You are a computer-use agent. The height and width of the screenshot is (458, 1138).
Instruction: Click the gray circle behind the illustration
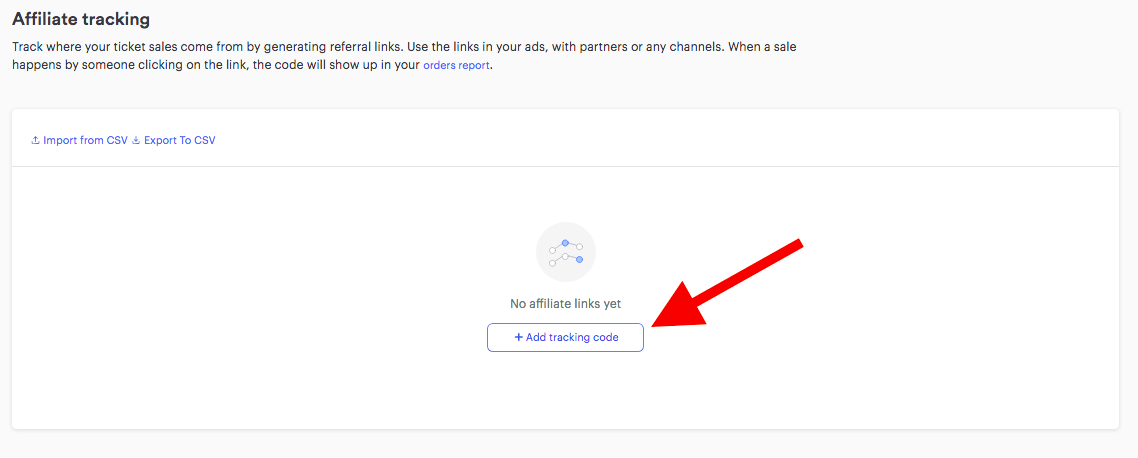(565, 252)
